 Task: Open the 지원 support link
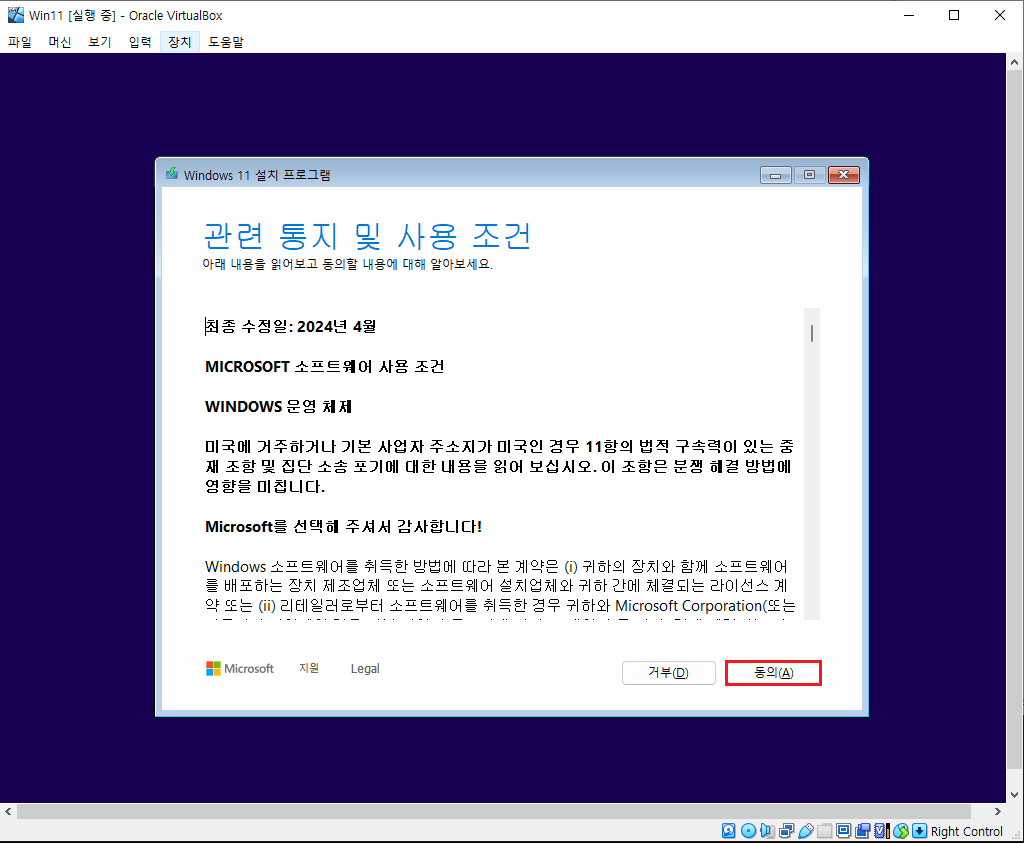pos(309,668)
